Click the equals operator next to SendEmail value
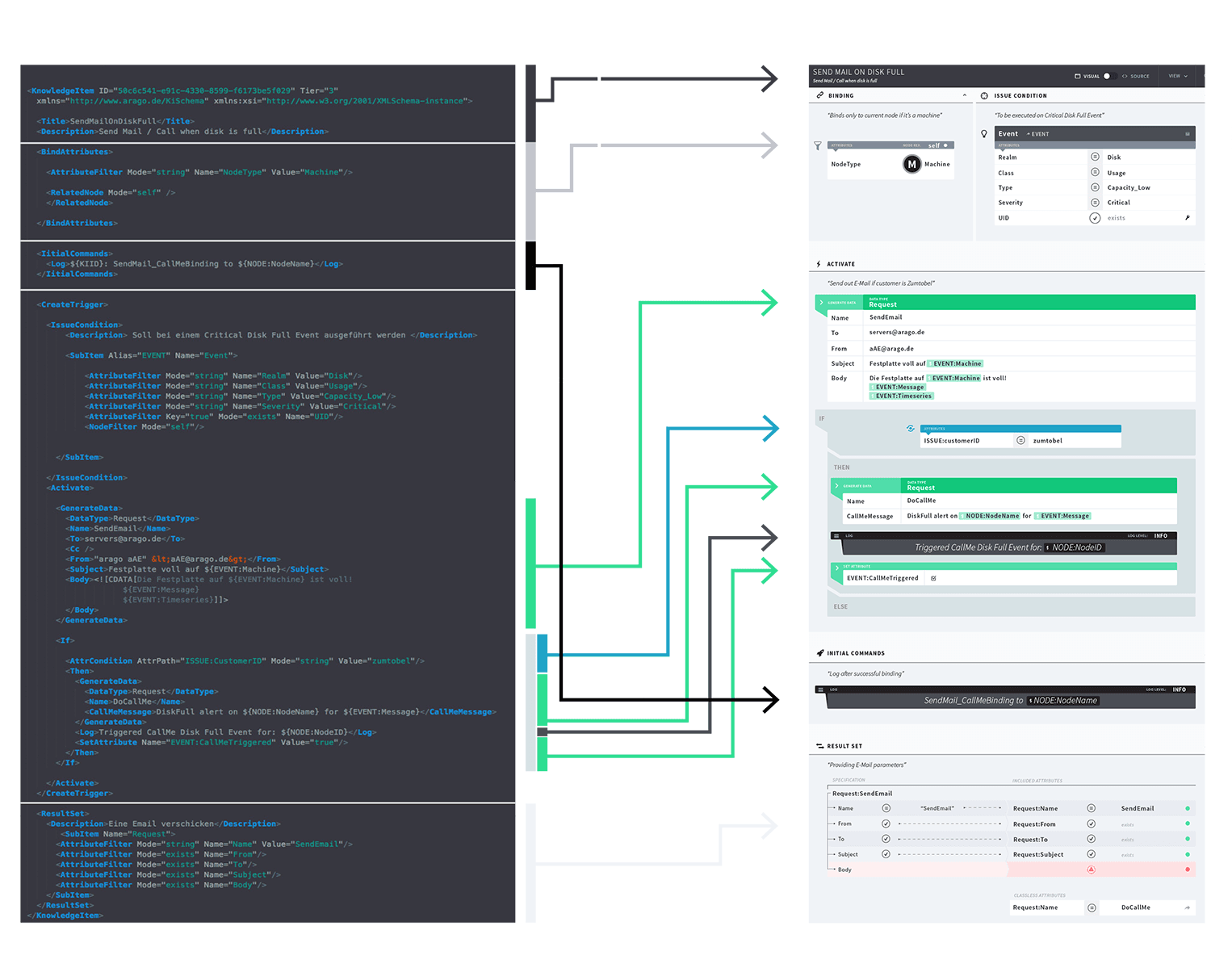This screenshot has height=960, width=1232. (1091, 808)
